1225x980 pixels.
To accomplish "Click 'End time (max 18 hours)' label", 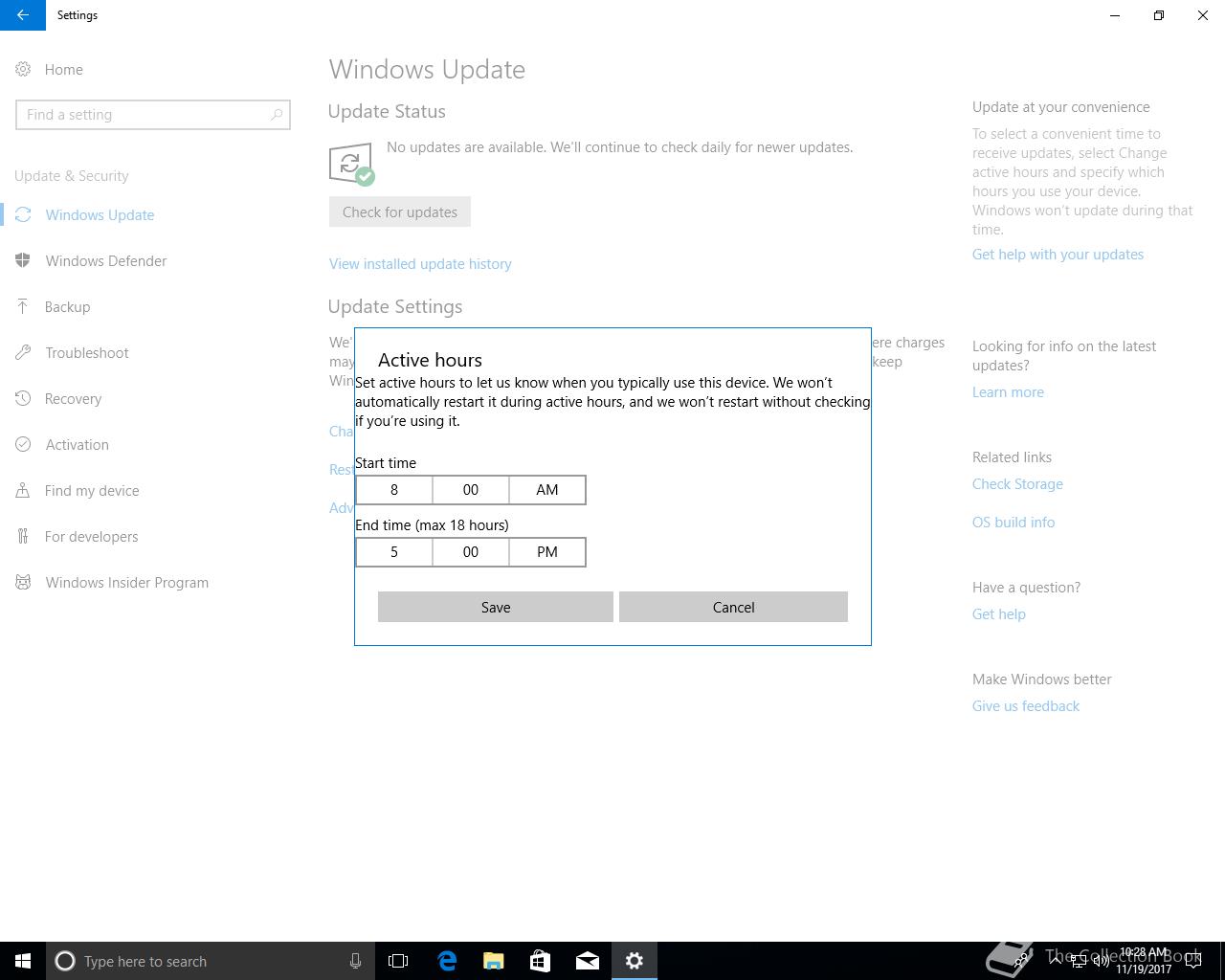I will tap(432, 525).
